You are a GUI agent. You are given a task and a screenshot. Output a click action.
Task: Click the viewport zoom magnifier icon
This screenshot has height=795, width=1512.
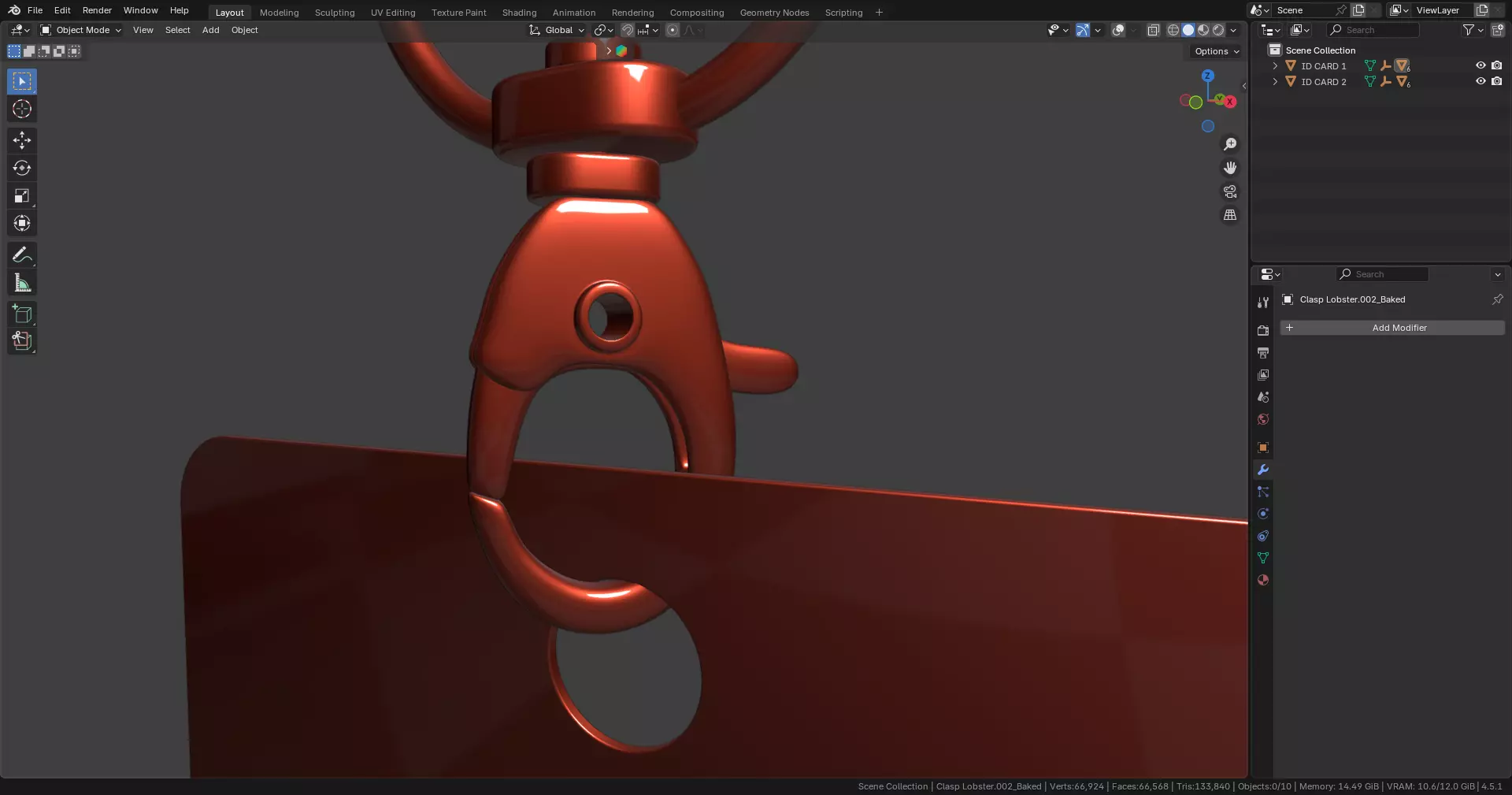(1230, 144)
